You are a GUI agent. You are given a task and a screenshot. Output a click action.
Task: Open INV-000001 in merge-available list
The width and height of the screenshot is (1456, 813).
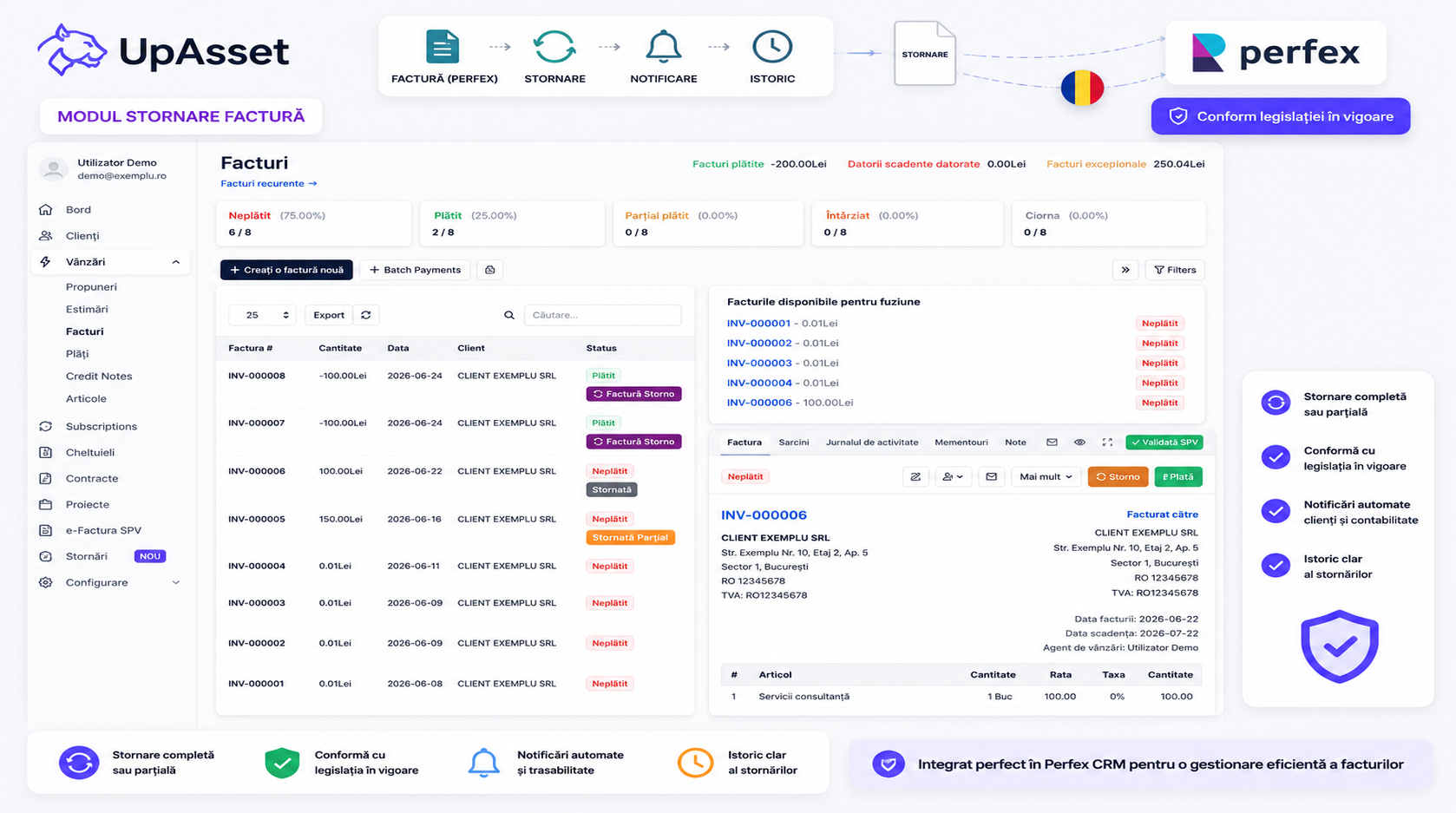pyautogui.click(x=758, y=324)
